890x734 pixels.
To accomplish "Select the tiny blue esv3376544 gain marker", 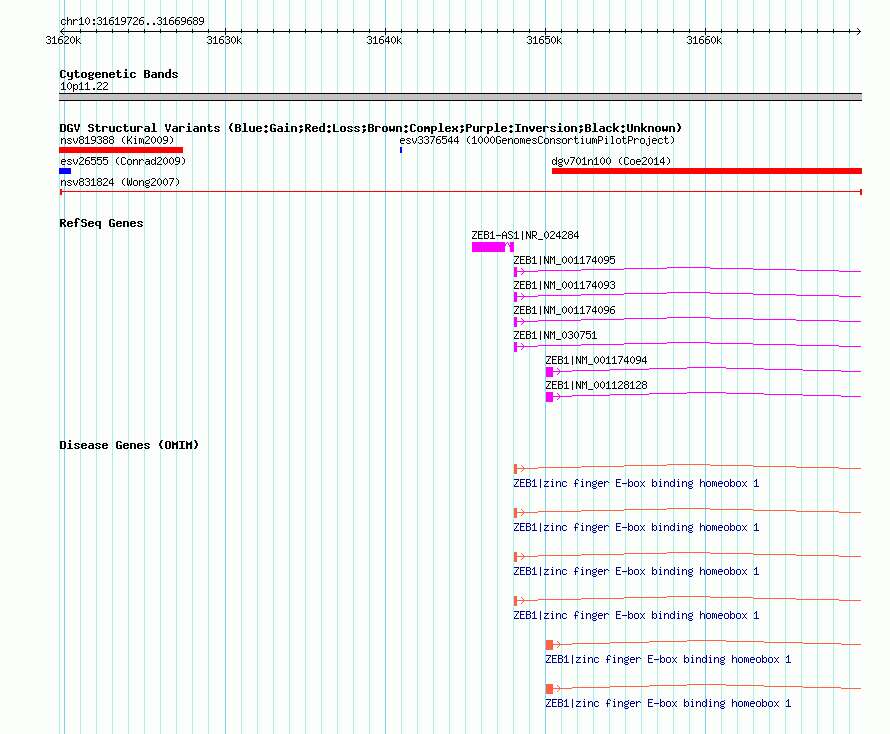I will tap(401, 150).
